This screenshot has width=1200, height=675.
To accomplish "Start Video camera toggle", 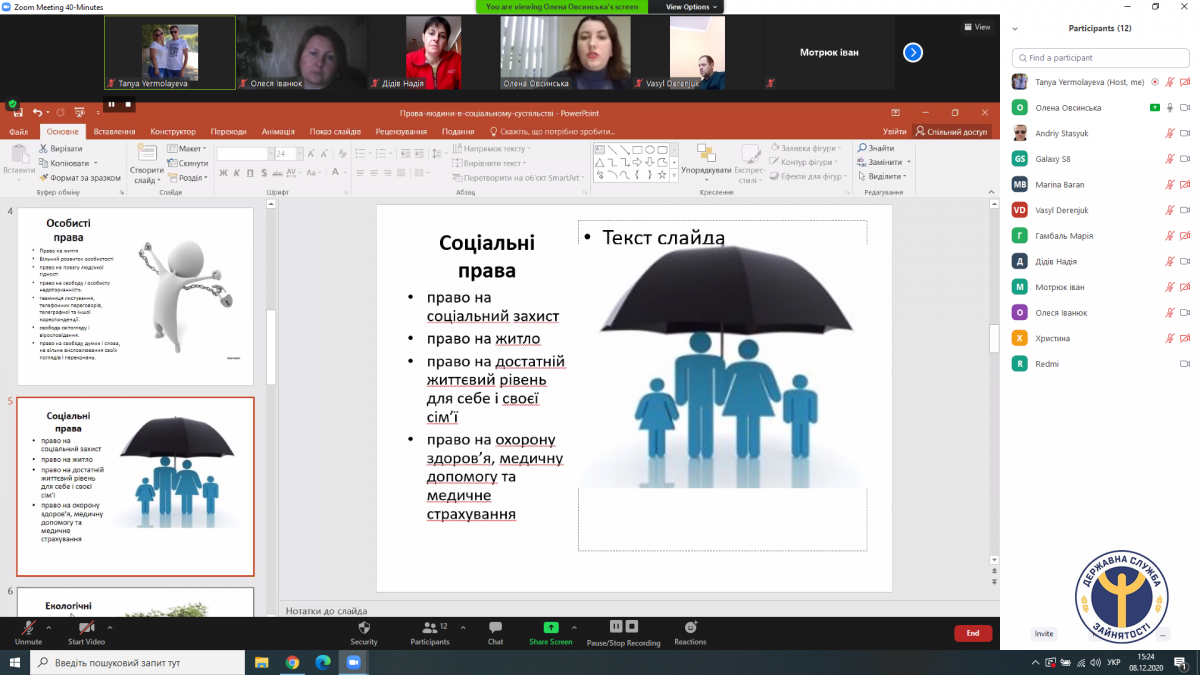I will 86,629.
